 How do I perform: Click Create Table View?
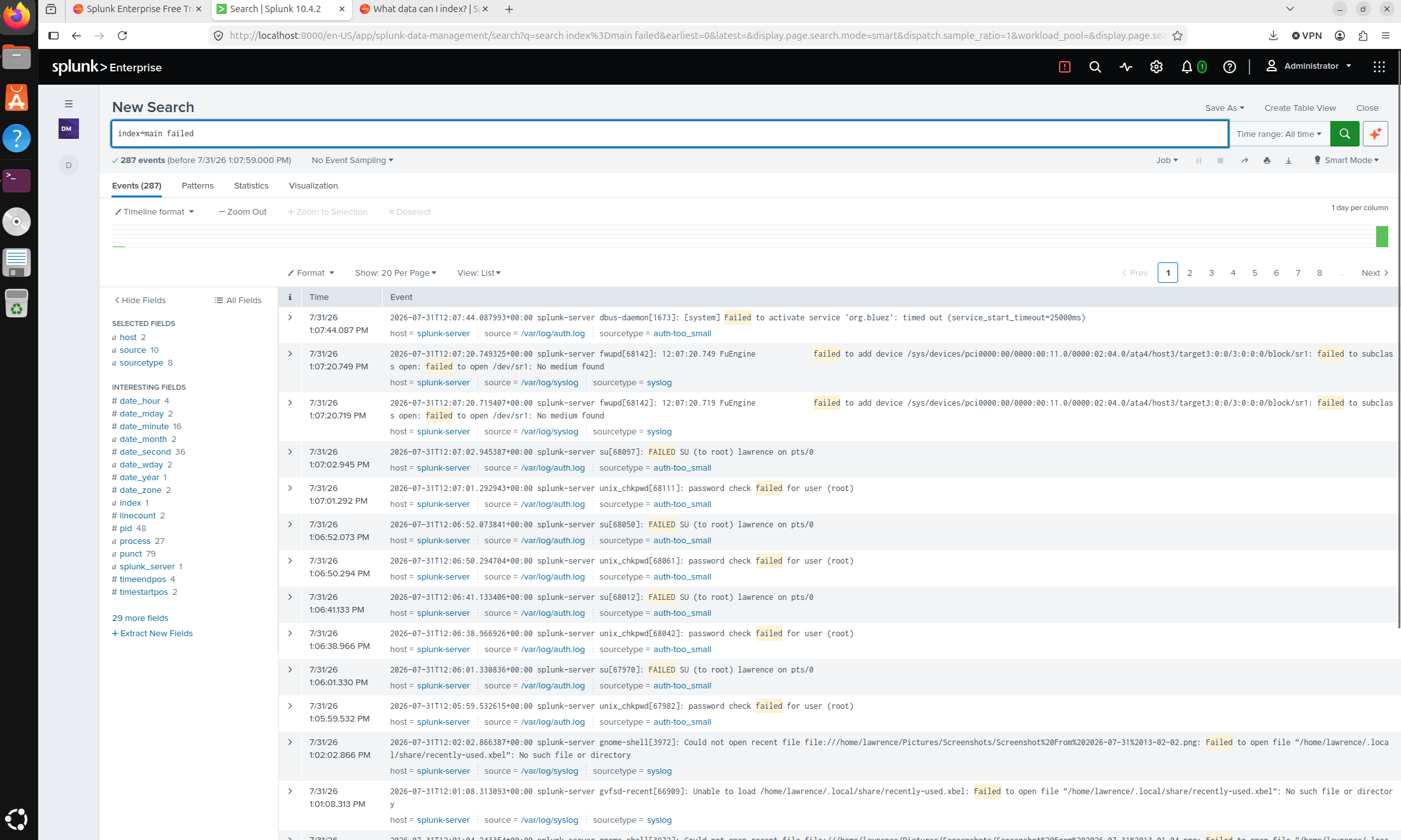(1300, 108)
